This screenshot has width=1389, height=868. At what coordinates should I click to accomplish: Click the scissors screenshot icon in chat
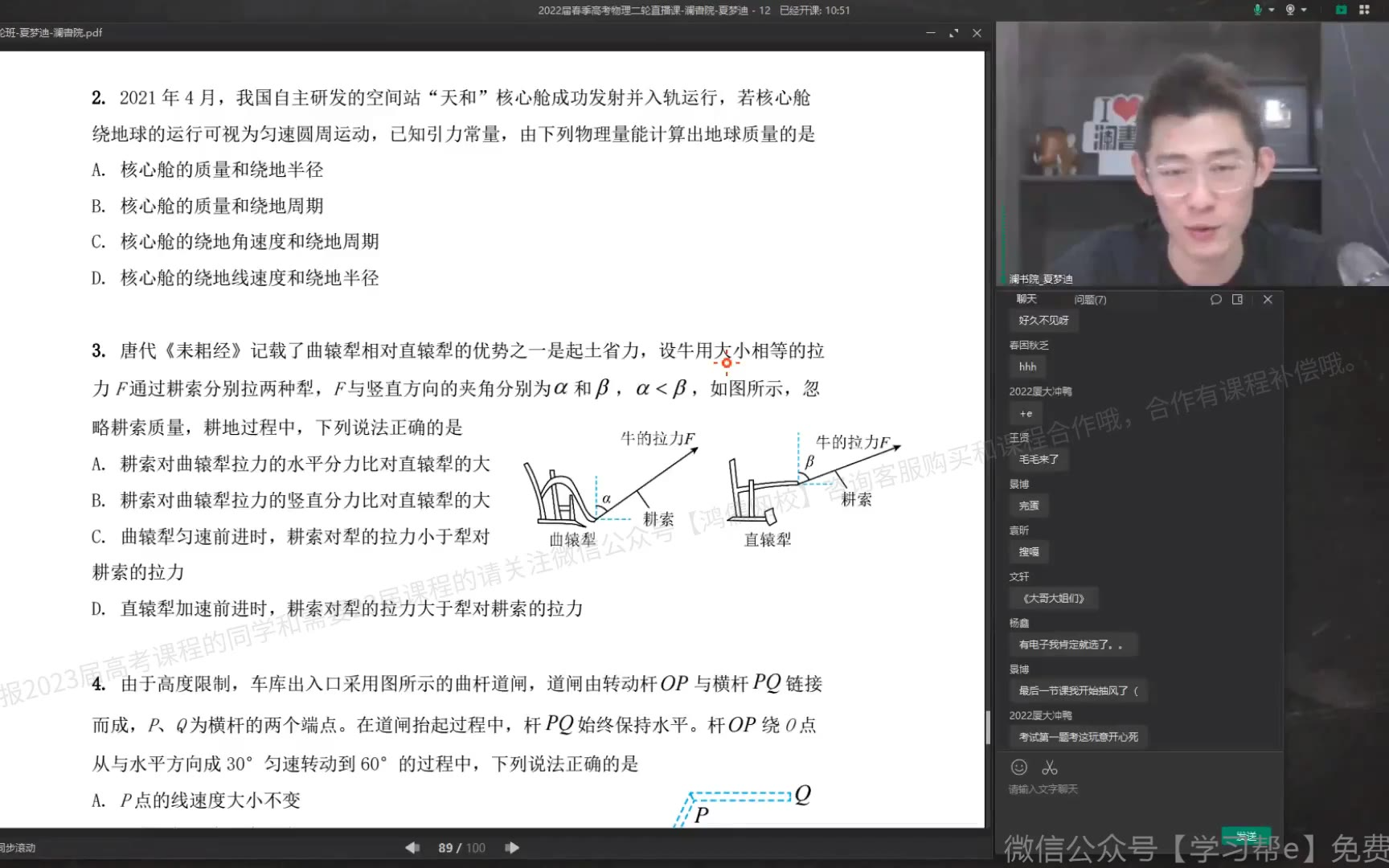coord(1050,768)
